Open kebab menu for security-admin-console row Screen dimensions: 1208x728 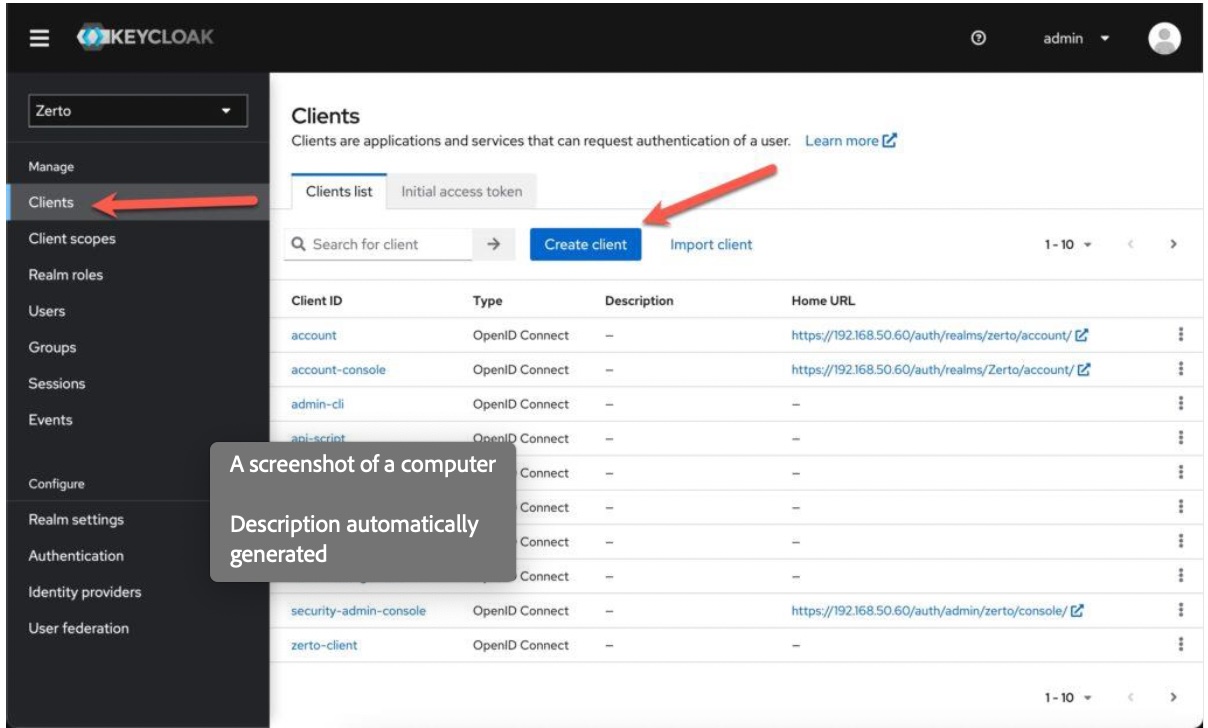coord(1181,610)
